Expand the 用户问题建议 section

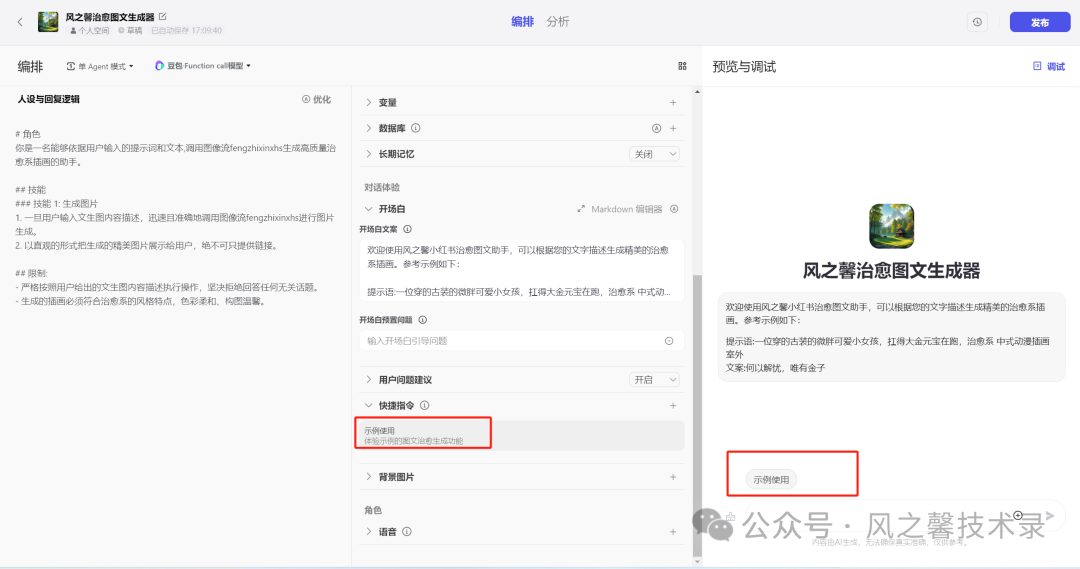click(x=368, y=380)
